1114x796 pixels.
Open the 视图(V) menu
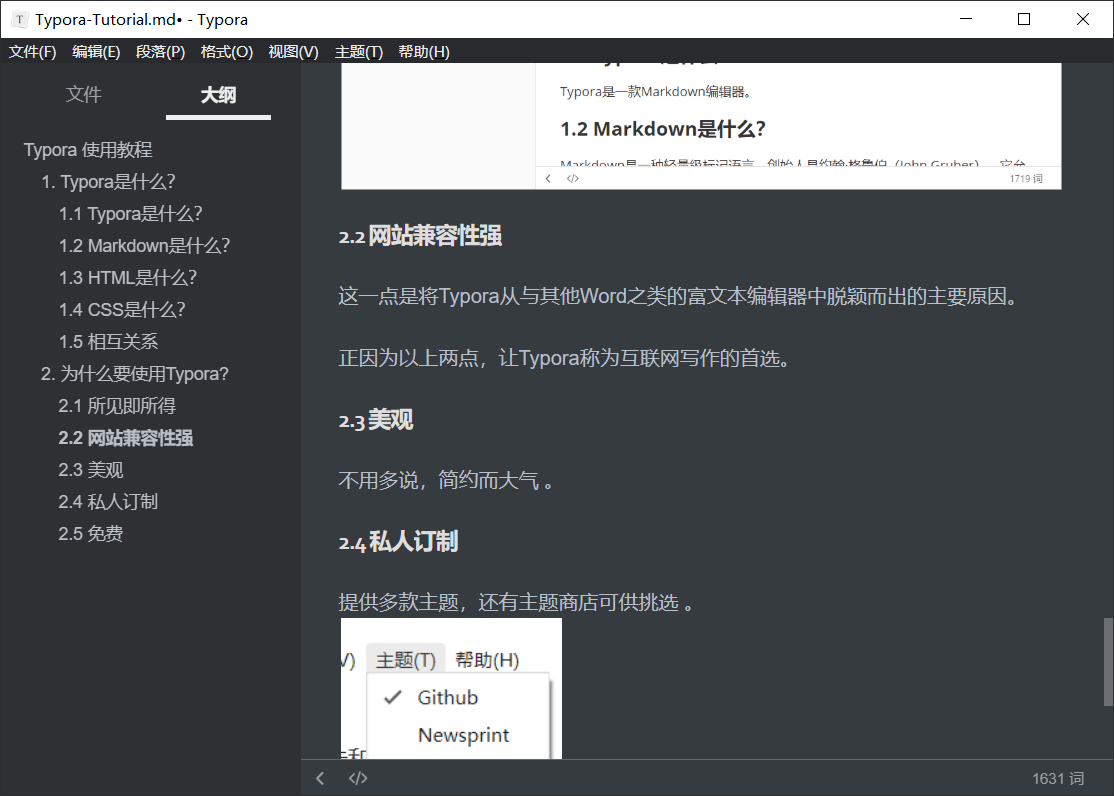pos(293,52)
